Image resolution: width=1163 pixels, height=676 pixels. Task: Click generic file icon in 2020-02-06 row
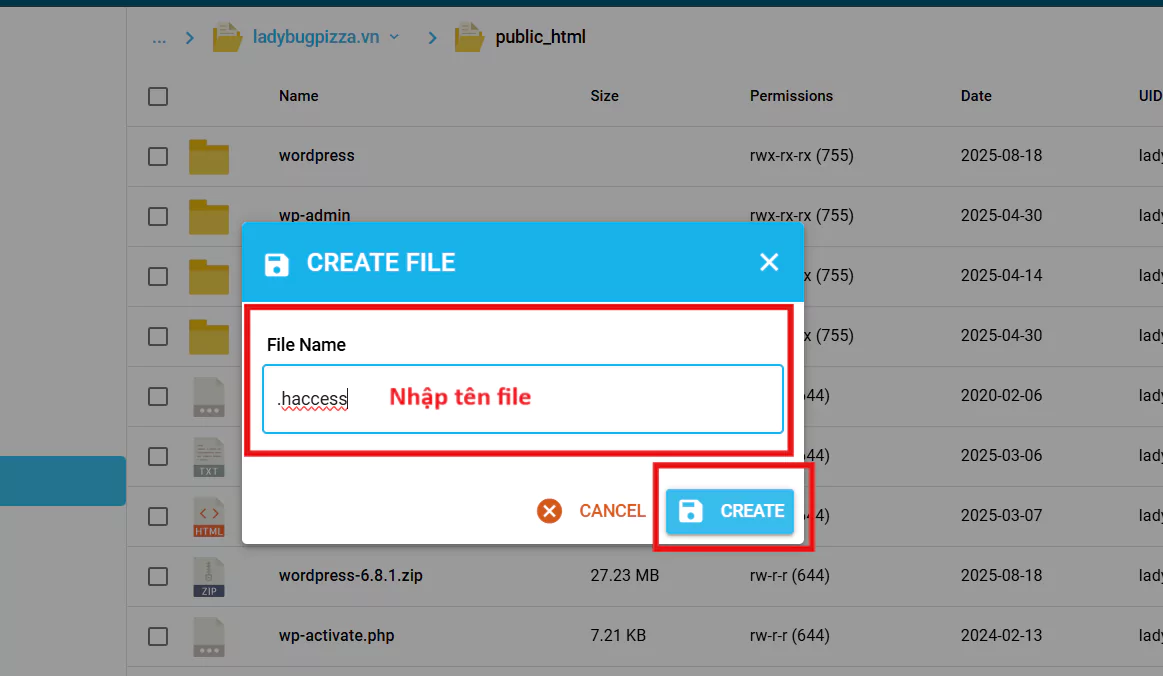coord(208,397)
